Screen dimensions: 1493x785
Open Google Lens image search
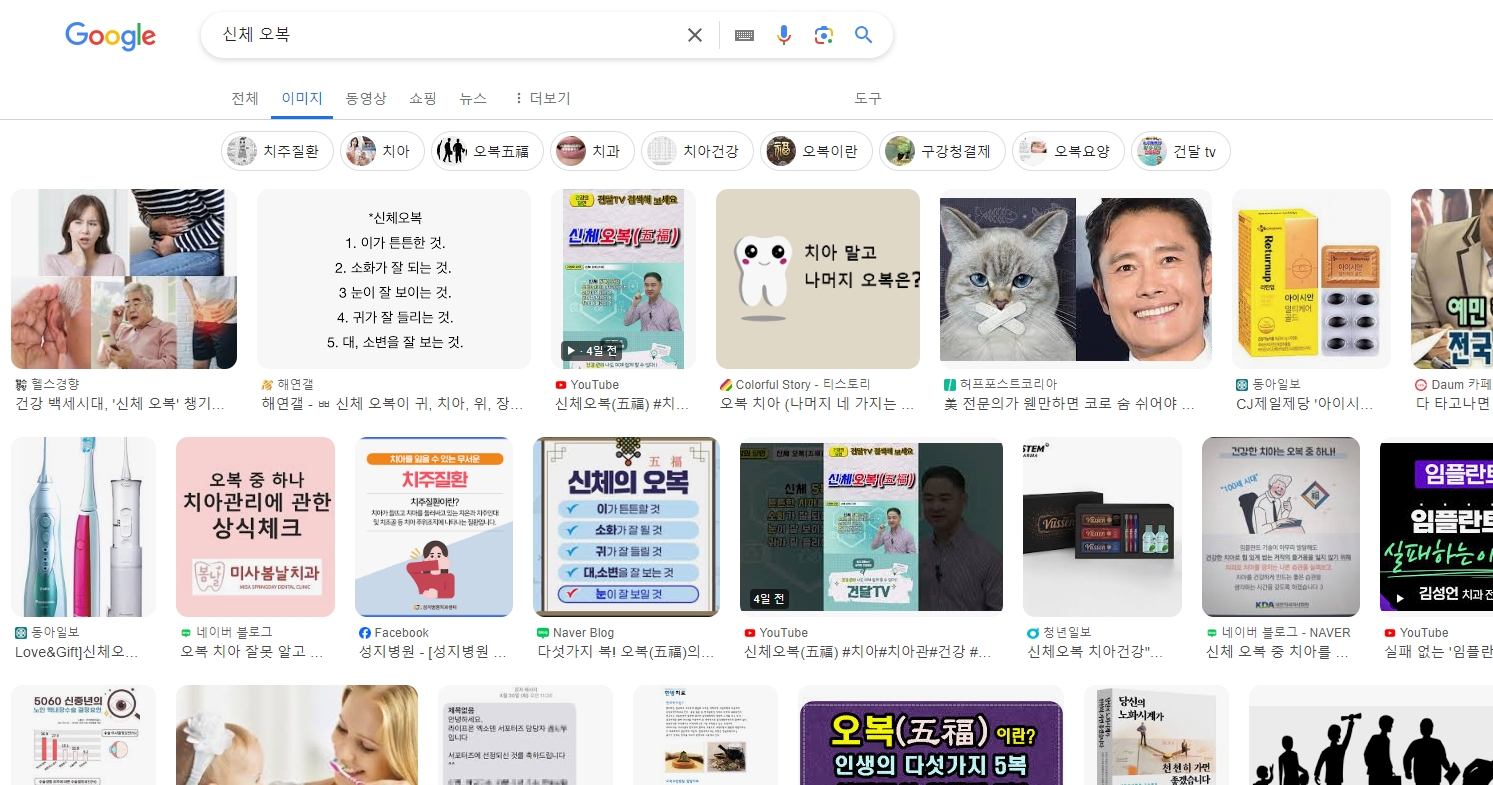823,34
